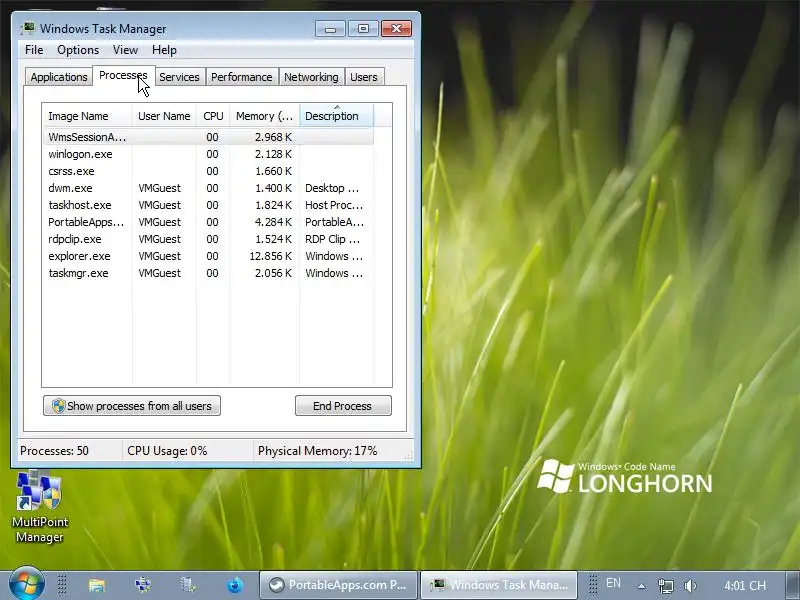Viewport: 800px width, 600px height.
Task: Switch to PortableApps.com taskbar button
Action: (x=338, y=585)
